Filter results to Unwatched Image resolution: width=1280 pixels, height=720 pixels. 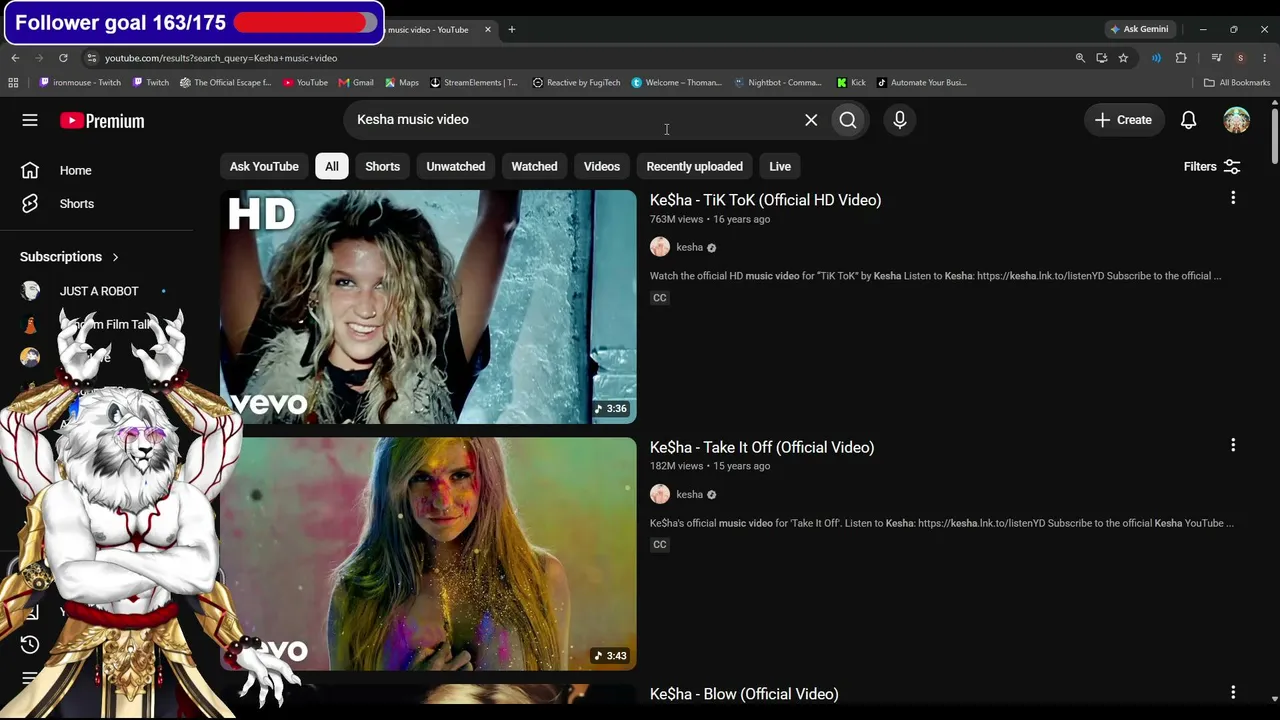pos(456,167)
